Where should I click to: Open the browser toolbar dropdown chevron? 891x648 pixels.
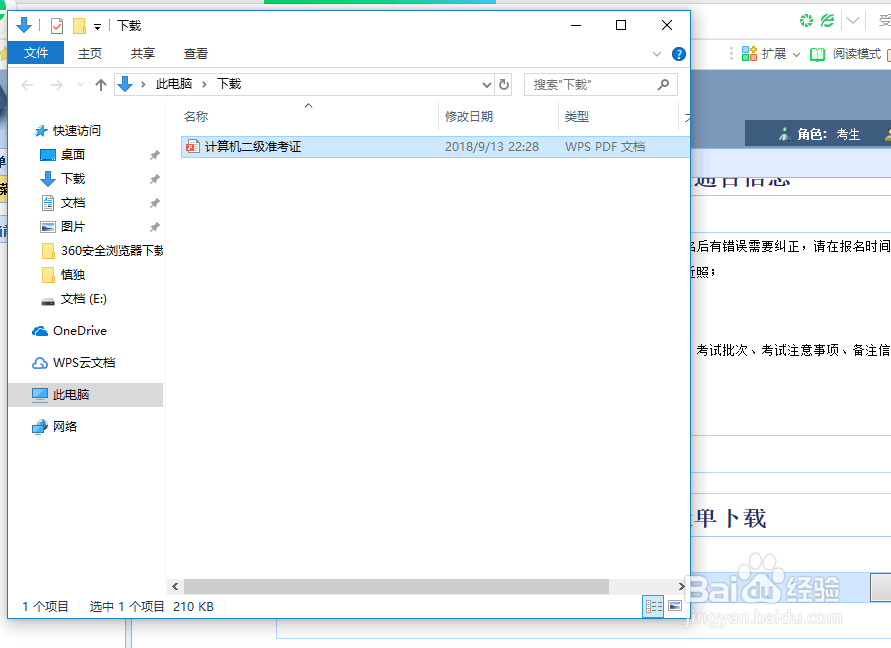pyautogui.click(x=852, y=21)
